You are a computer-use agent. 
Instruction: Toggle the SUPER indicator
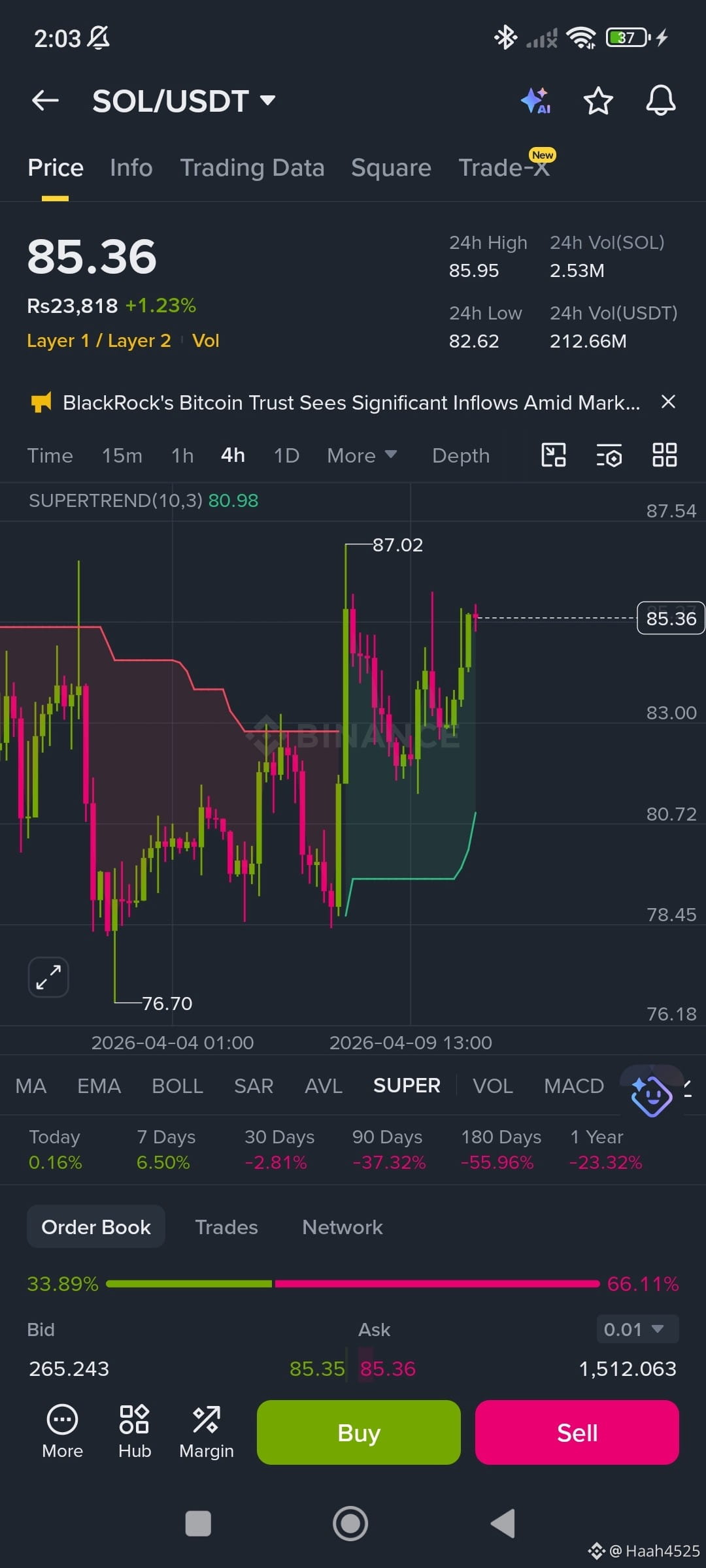click(407, 1086)
